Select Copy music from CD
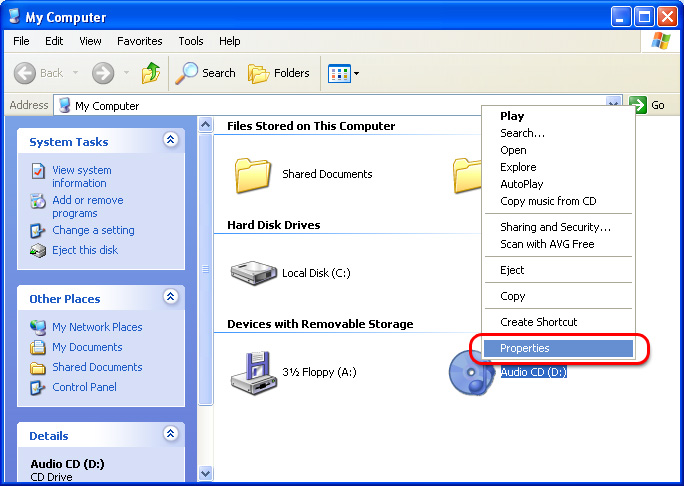684x486 pixels. point(558,201)
